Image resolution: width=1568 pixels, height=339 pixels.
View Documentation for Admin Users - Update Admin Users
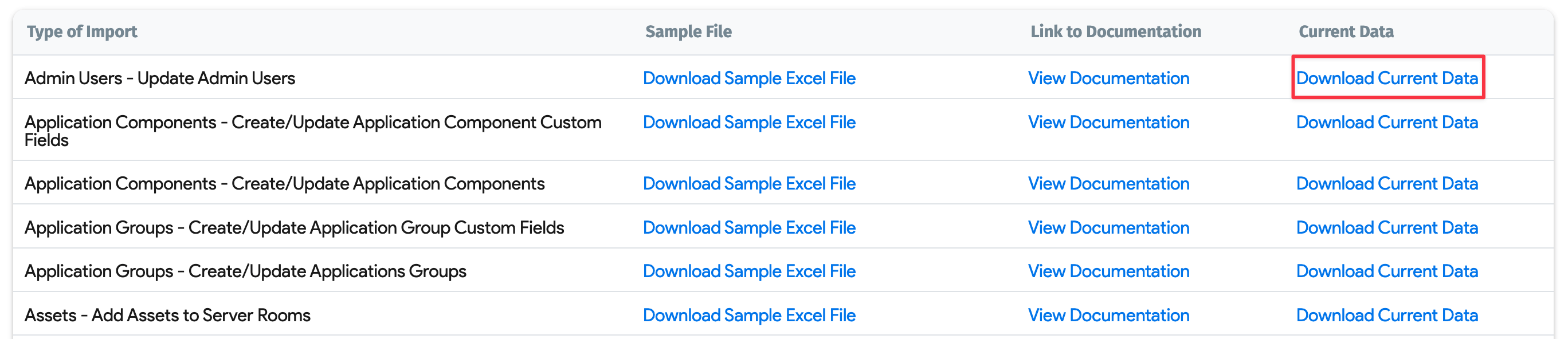pos(1109,78)
